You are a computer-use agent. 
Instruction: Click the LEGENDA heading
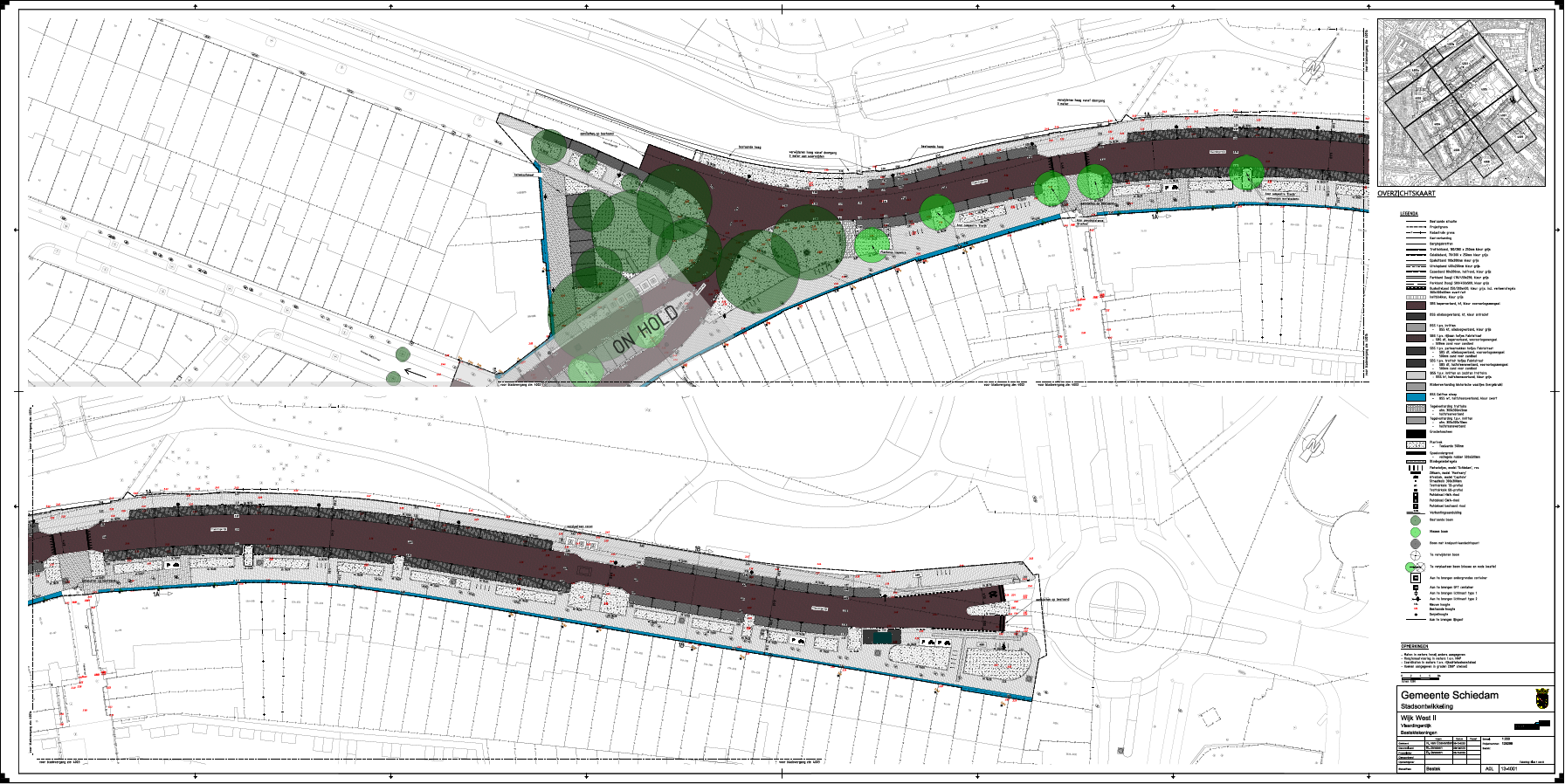pos(1410,214)
